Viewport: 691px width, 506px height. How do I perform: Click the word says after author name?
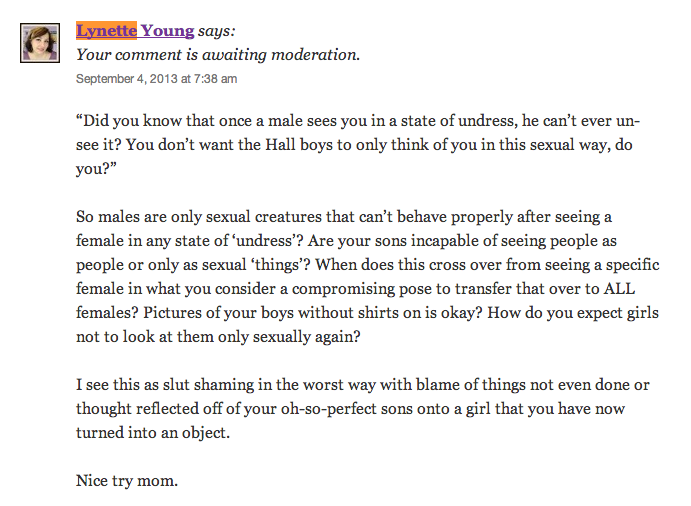pos(216,31)
